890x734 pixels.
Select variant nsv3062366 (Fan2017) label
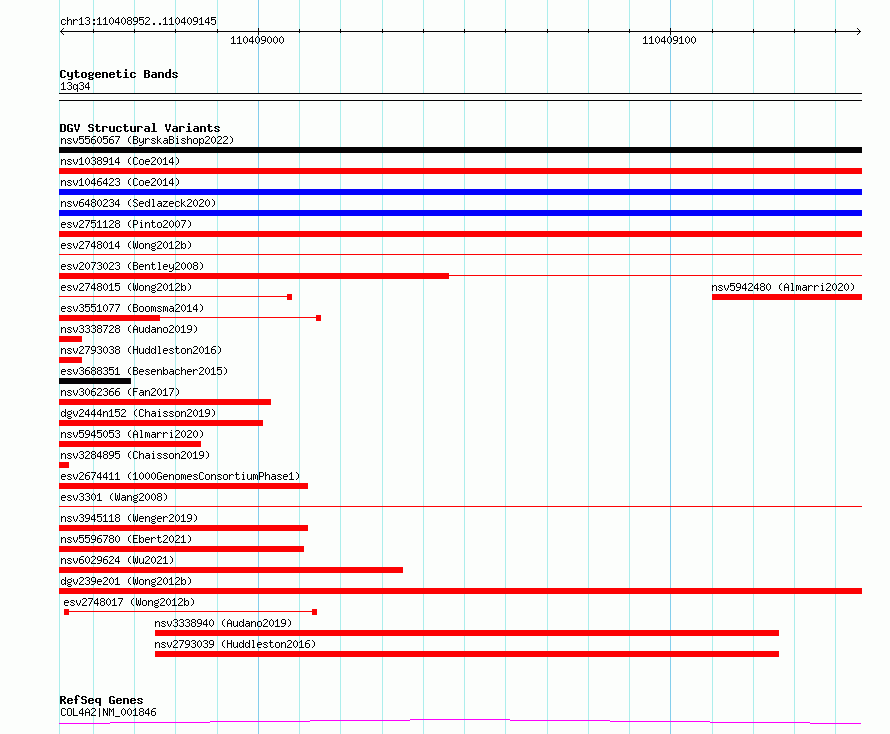click(x=120, y=392)
